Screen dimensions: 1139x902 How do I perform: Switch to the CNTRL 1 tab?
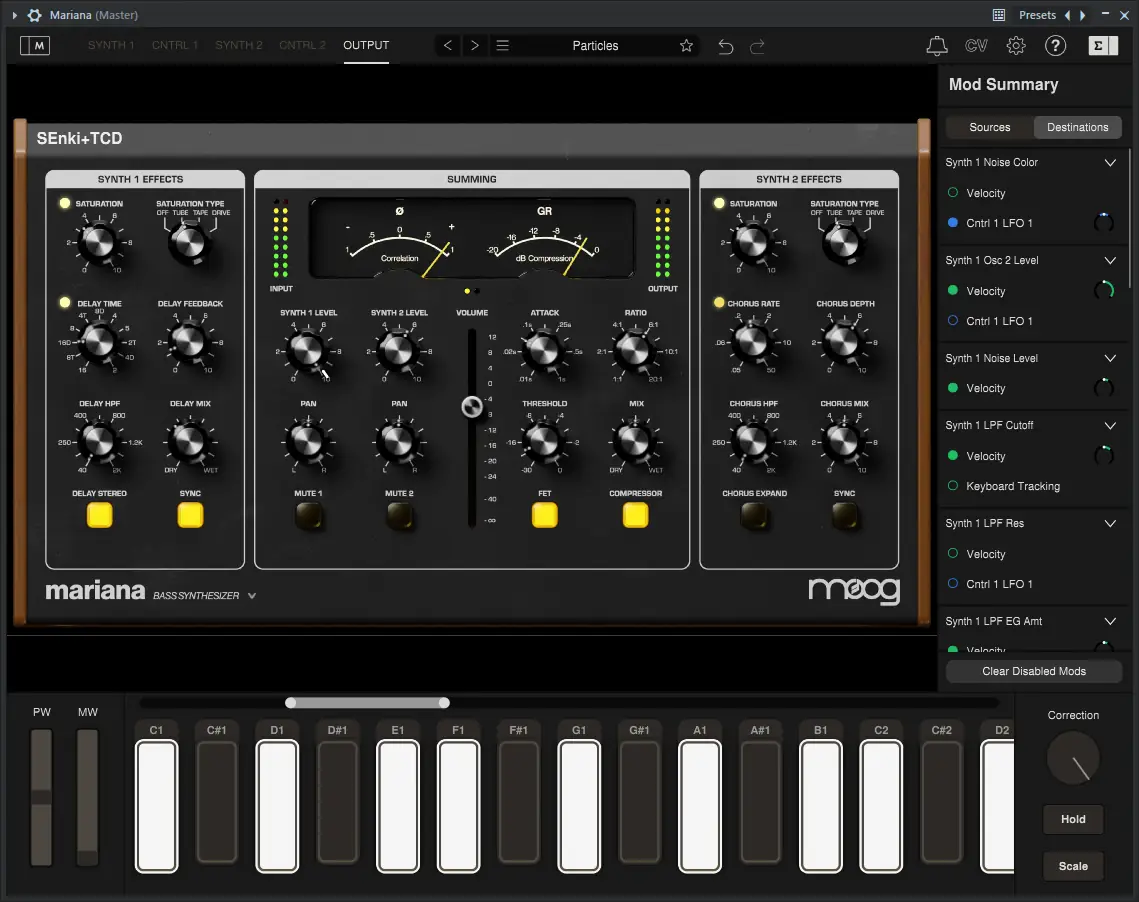tap(174, 45)
